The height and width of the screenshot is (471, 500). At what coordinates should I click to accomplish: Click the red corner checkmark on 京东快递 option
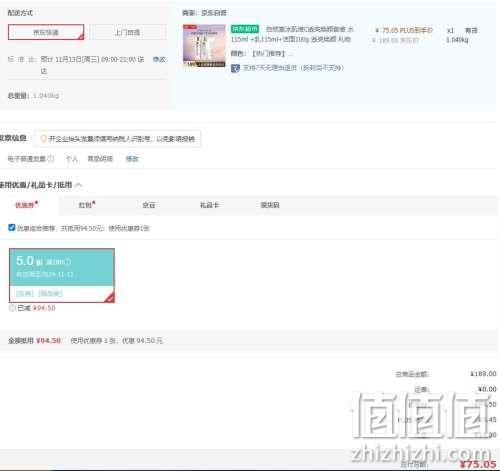tap(80, 36)
